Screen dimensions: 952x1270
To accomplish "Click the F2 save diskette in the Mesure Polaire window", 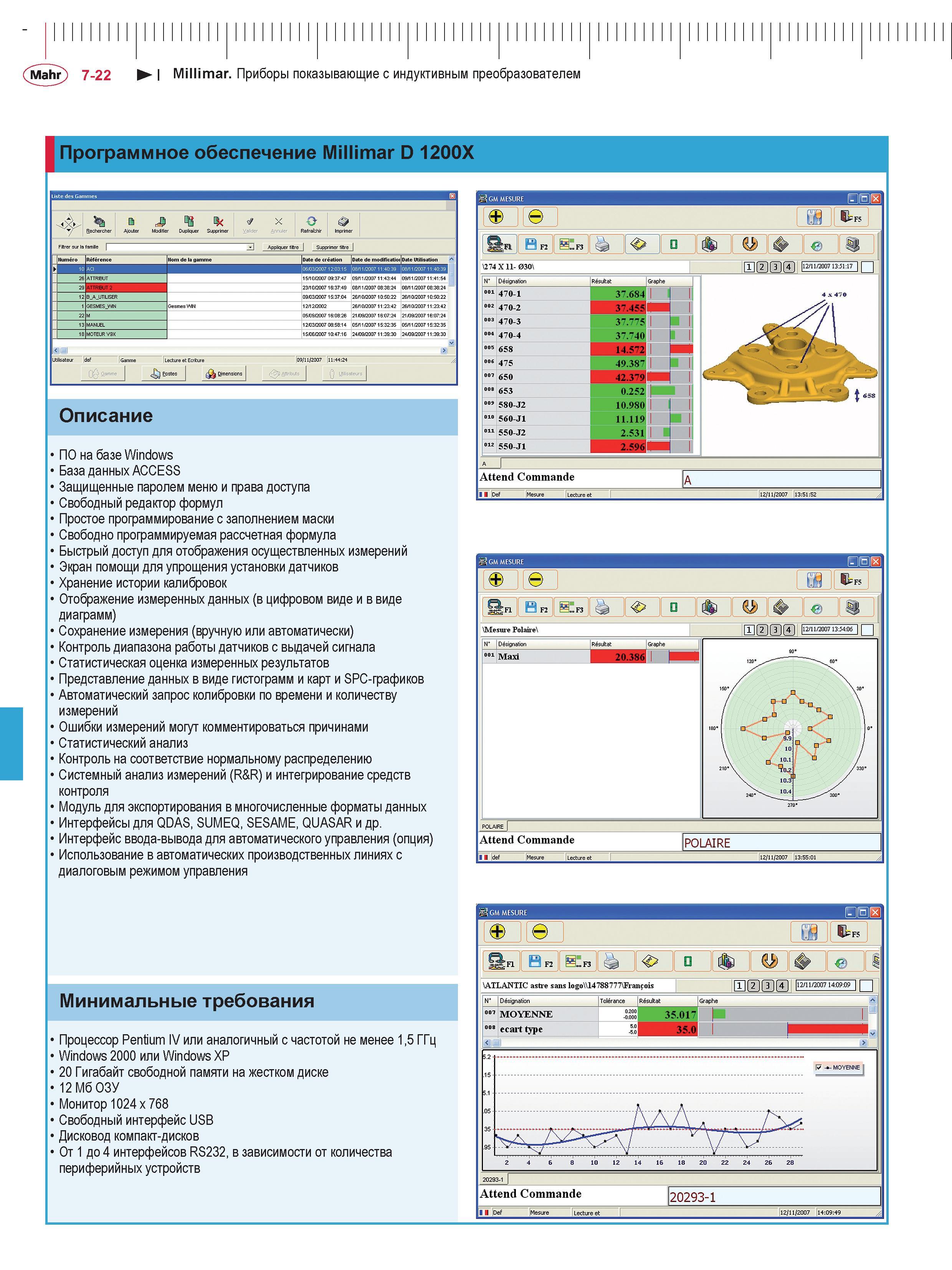I will [536, 608].
